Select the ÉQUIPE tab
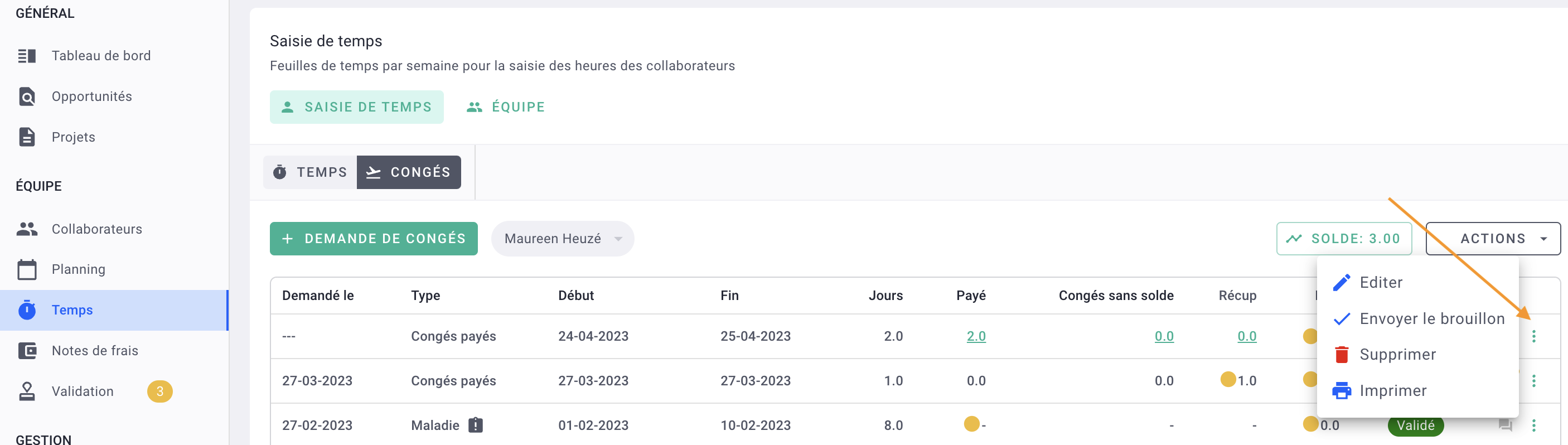 tap(506, 107)
